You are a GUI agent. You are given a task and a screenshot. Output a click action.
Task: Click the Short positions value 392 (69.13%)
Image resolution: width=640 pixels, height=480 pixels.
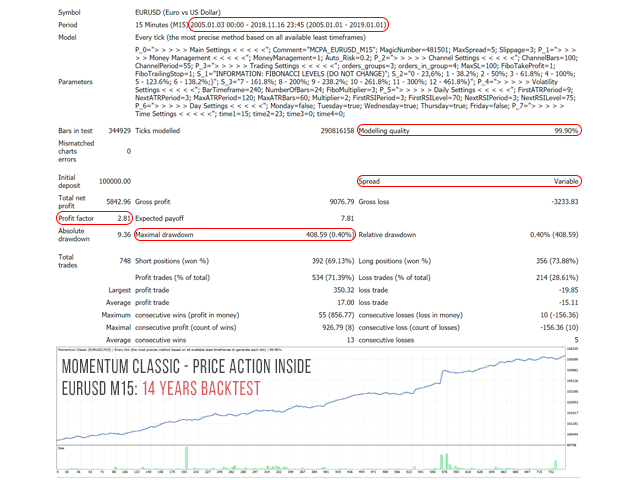point(333,261)
